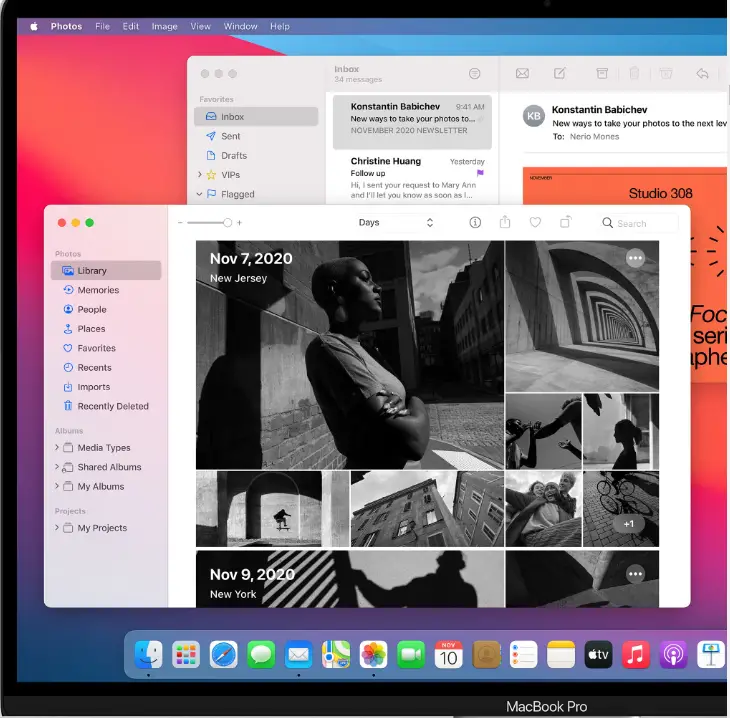The height and width of the screenshot is (718, 730).
Task: Click the Info button in Photos toolbar
Action: click(475, 223)
